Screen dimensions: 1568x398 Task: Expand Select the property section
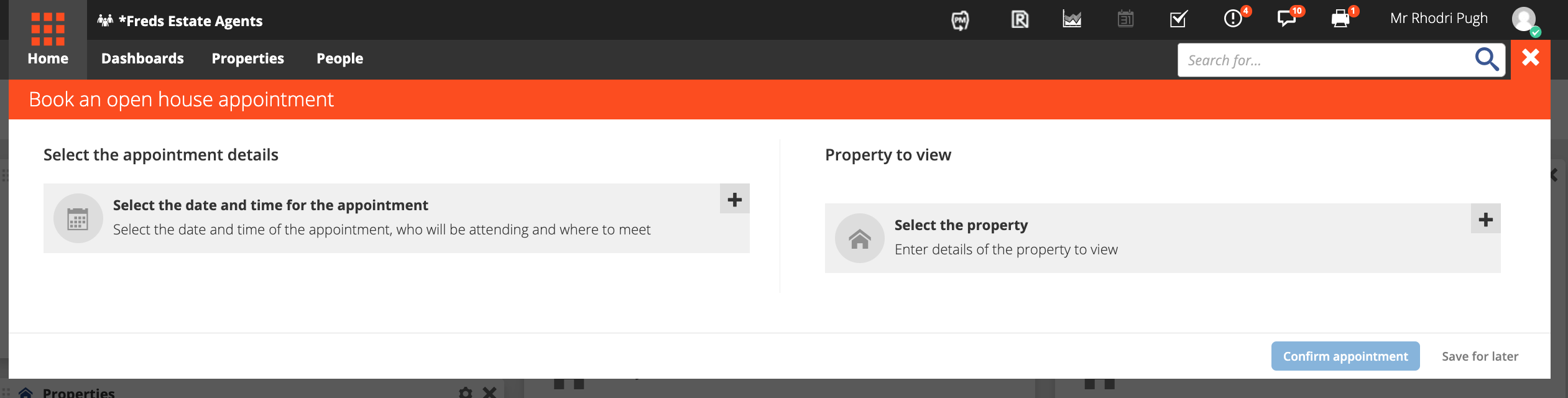click(x=1485, y=219)
